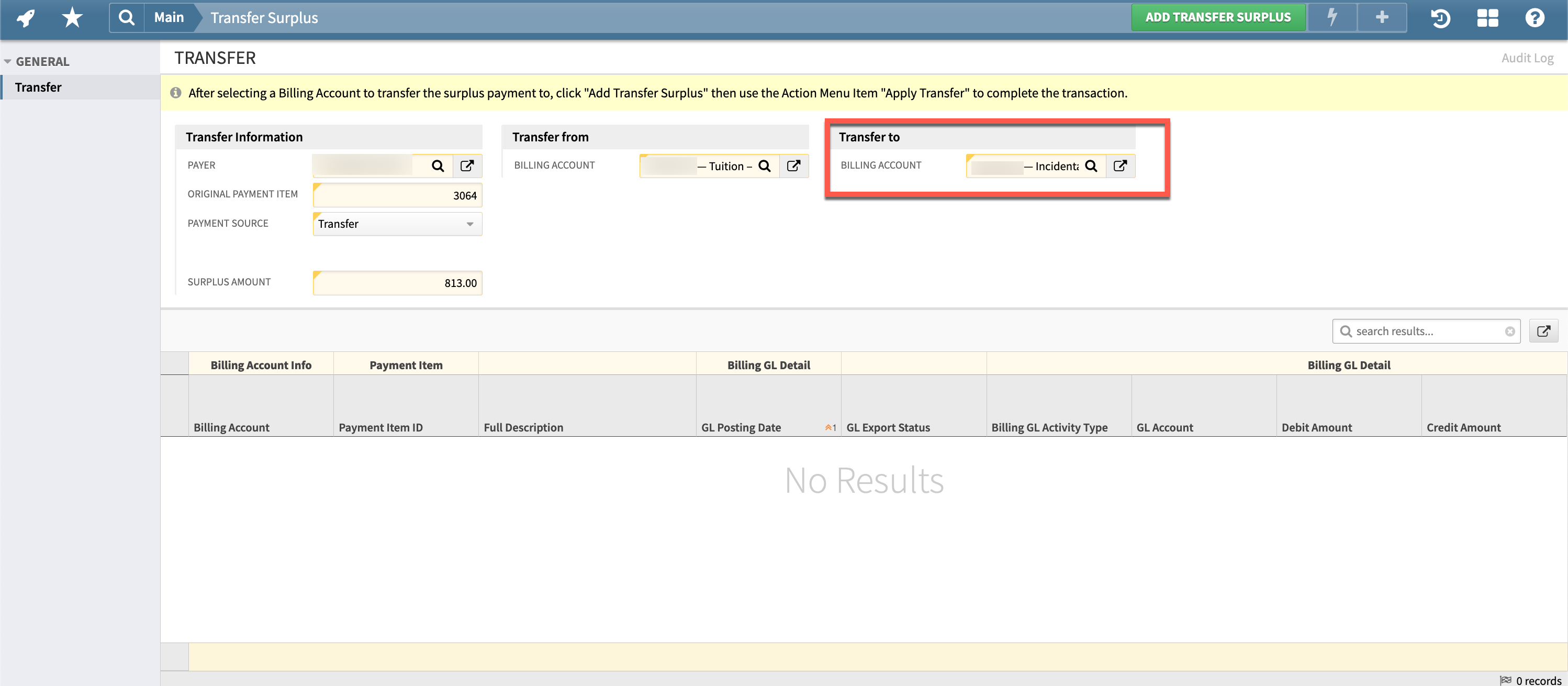This screenshot has width=1568, height=686.
Task: Open the Transfer to billing account in new window
Action: click(1121, 165)
